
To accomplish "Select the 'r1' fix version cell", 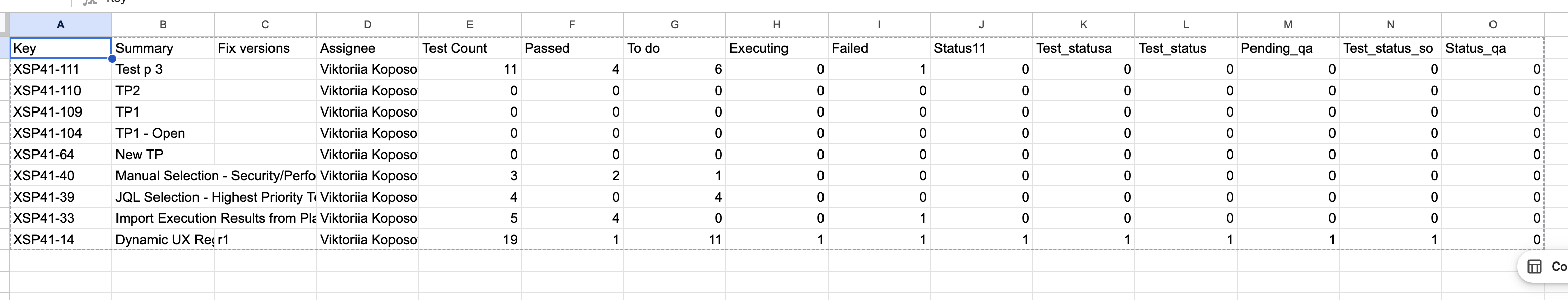I will tap(265, 240).
